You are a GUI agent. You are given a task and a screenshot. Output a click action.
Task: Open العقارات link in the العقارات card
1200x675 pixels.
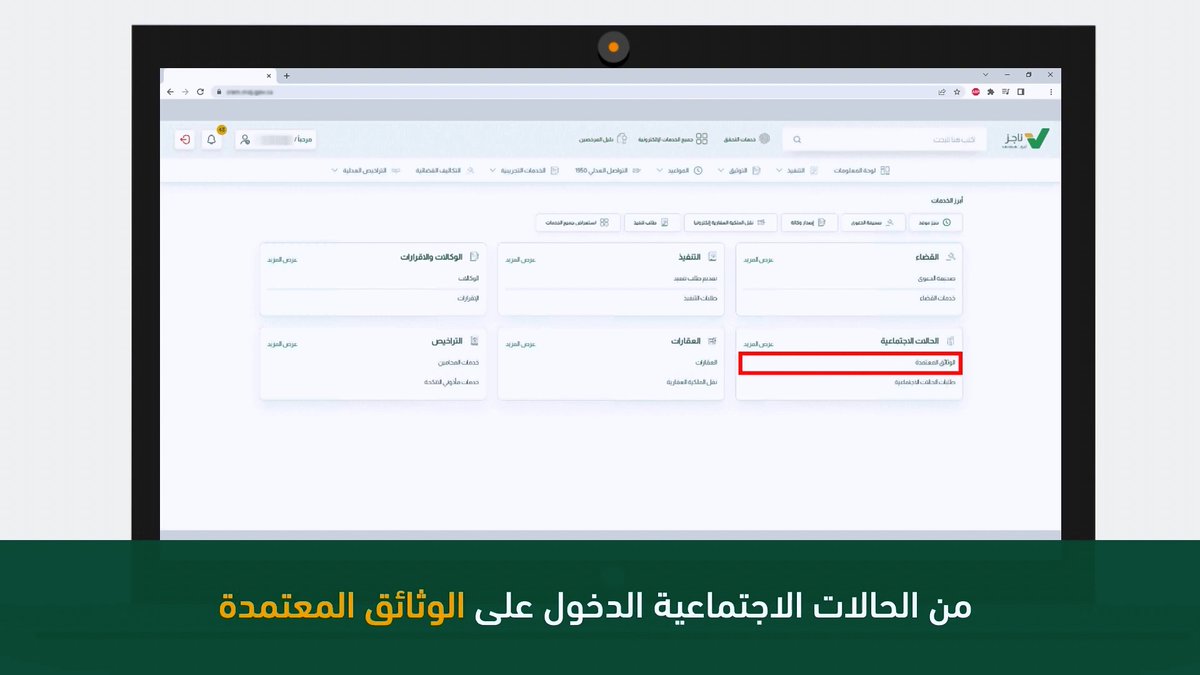point(707,363)
